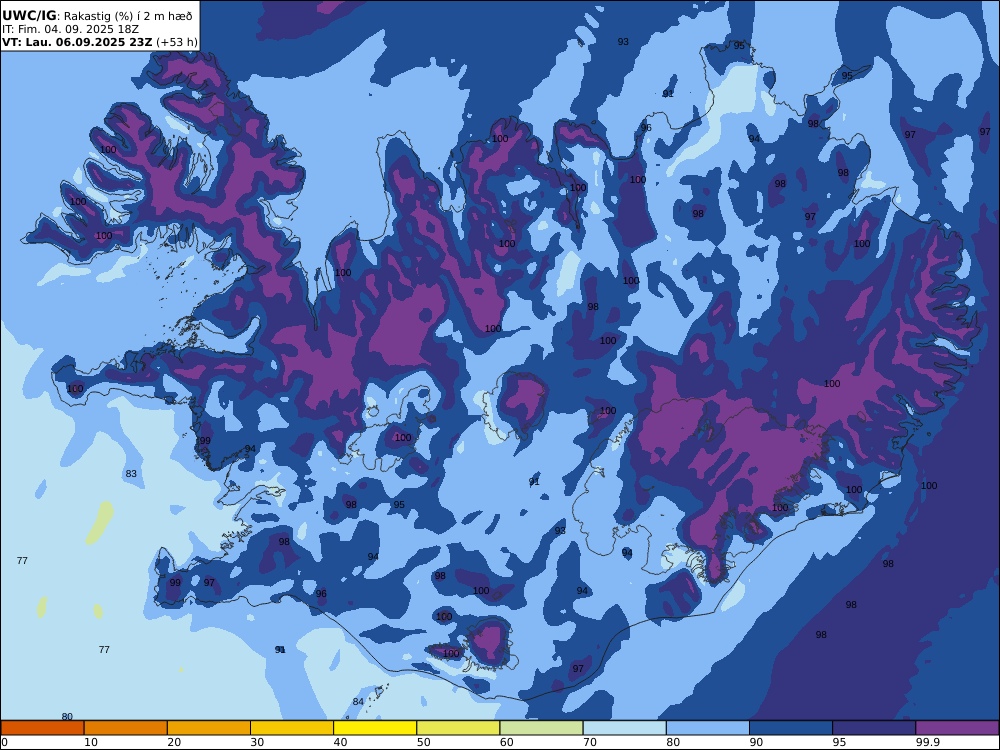The width and height of the screenshot is (1000, 750).
Task: Click the purple above-99.9 legend swatch
Action: pyautogui.click(x=957, y=728)
